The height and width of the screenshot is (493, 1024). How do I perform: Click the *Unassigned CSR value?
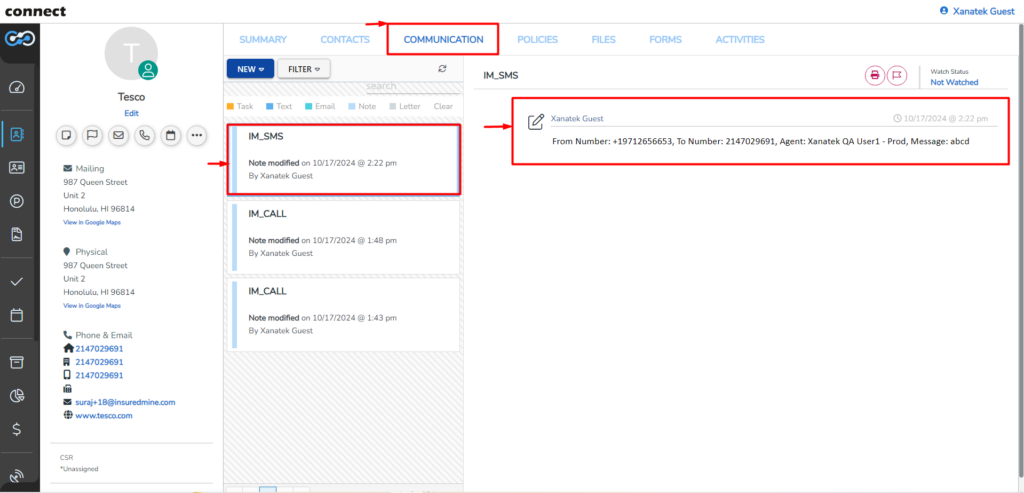(x=79, y=469)
